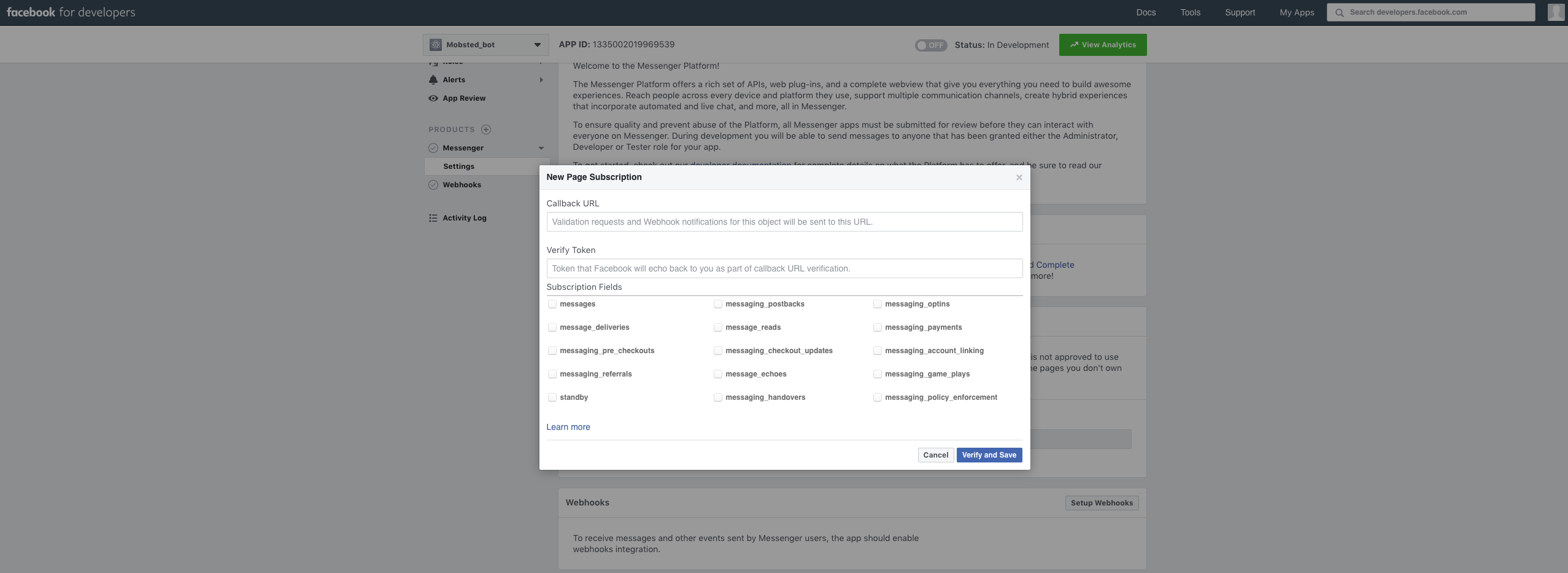Open App Review in the sidebar
1568x573 pixels.
[x=464, y=98]
